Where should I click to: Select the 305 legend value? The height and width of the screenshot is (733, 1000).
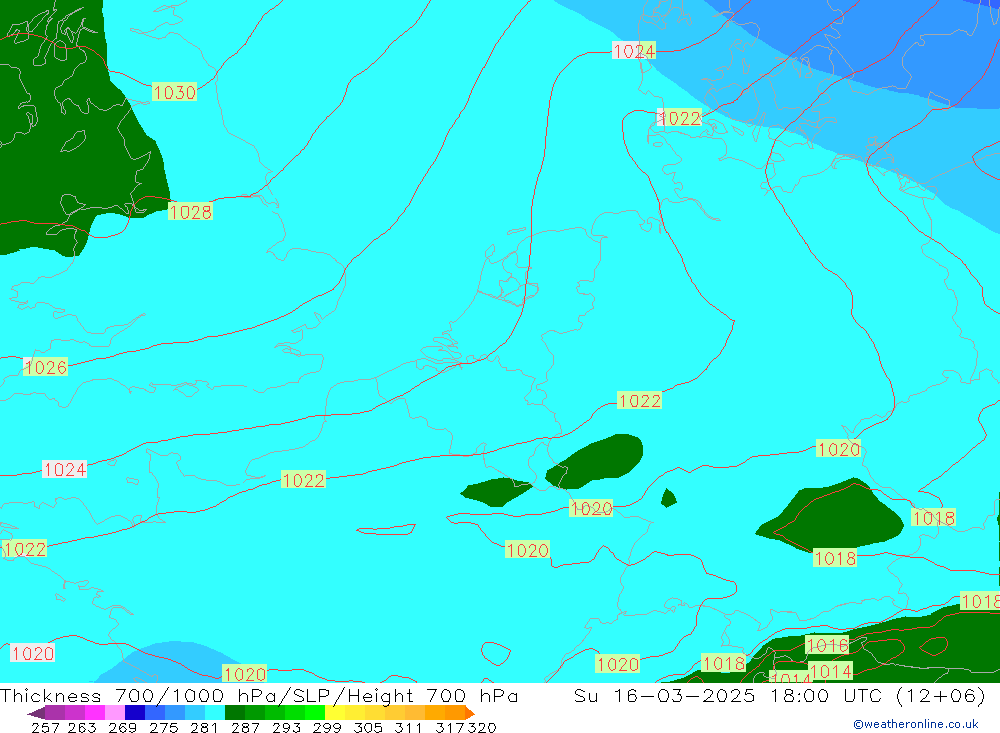point(368,727)
